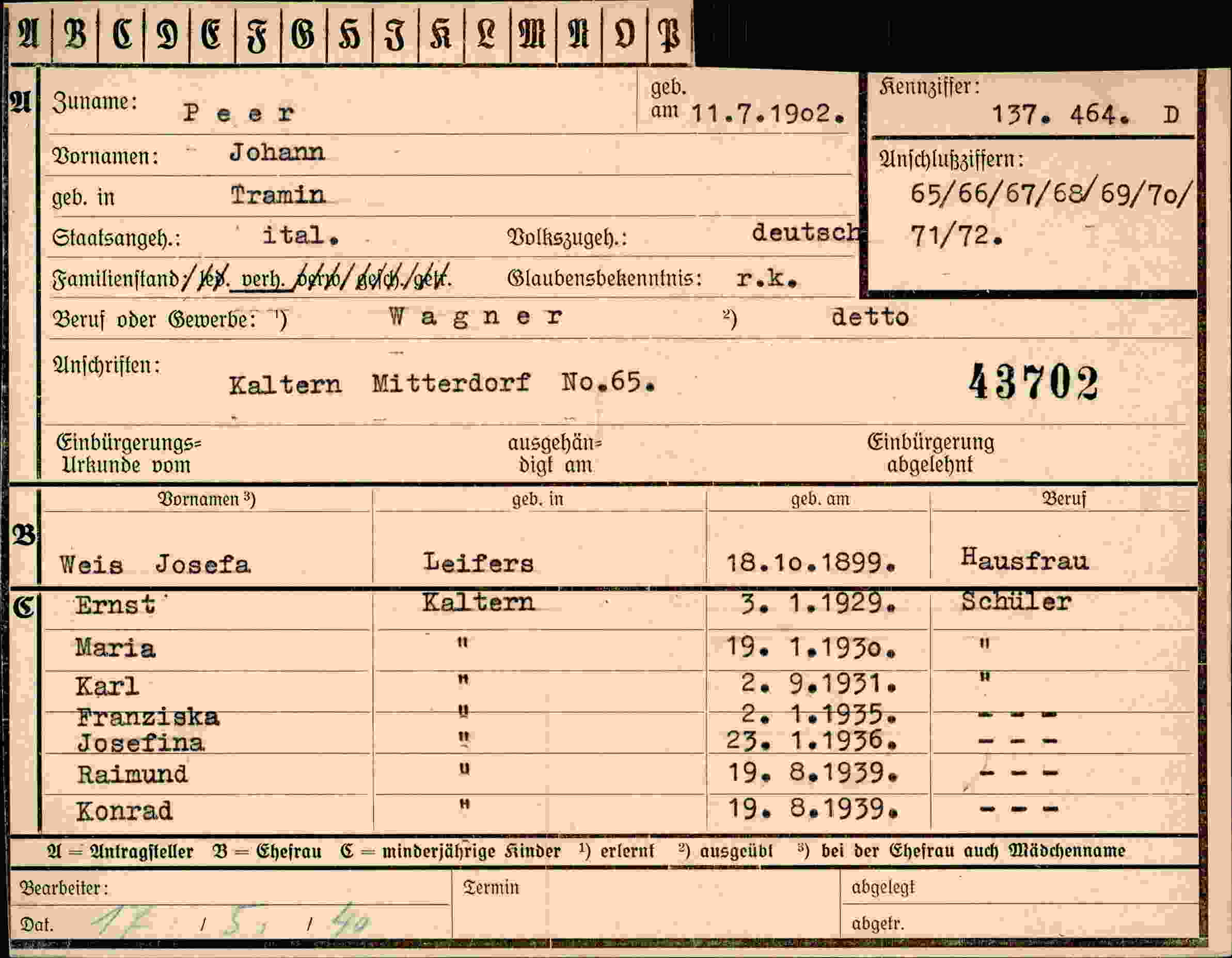Screen dimensions: 1232x958
Task: Click the index tab letter G
Action: click(x=303, y=34)
